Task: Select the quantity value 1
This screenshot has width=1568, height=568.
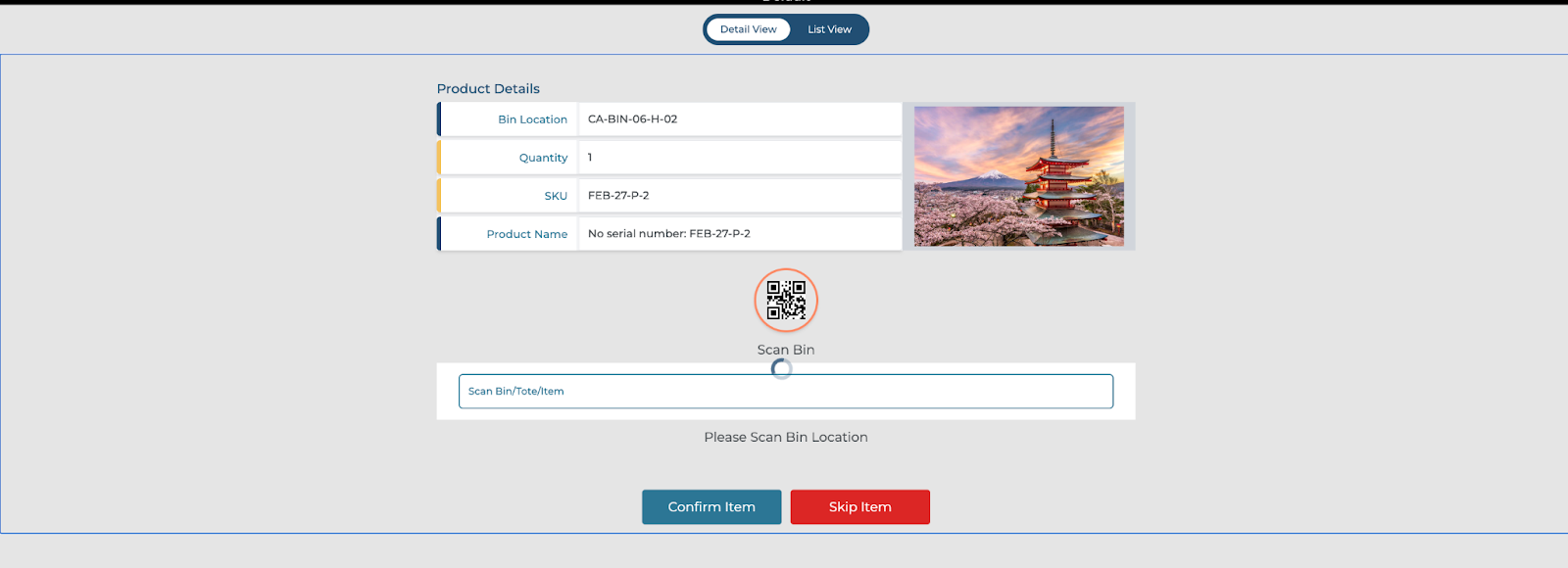Action: 590,158
